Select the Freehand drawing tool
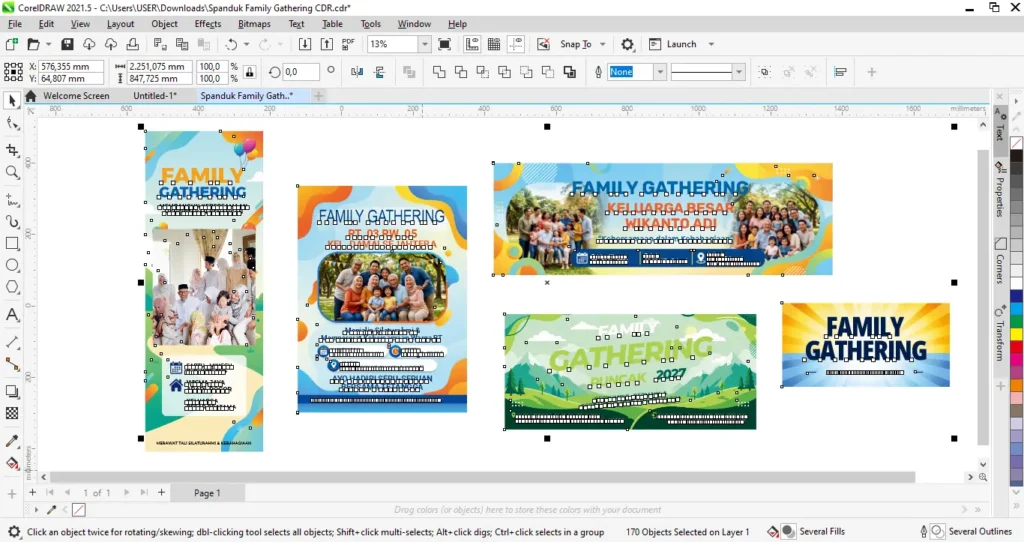The height and width of the screenshot is (542, 1024). [12, 199]
